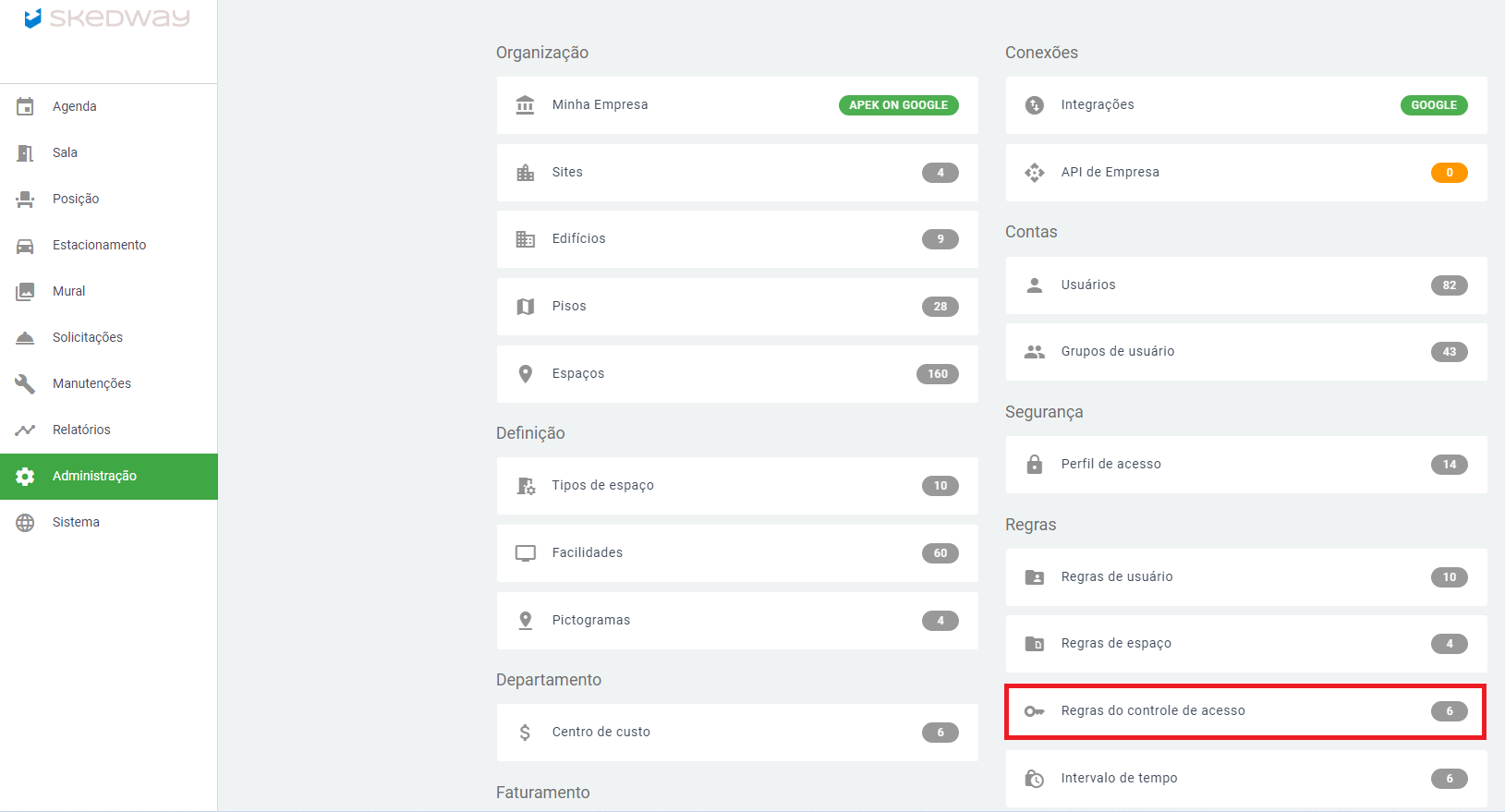Select Administração in the sidebar
The height and width of the screenshot is (812, 1505).
pos(94,476)
